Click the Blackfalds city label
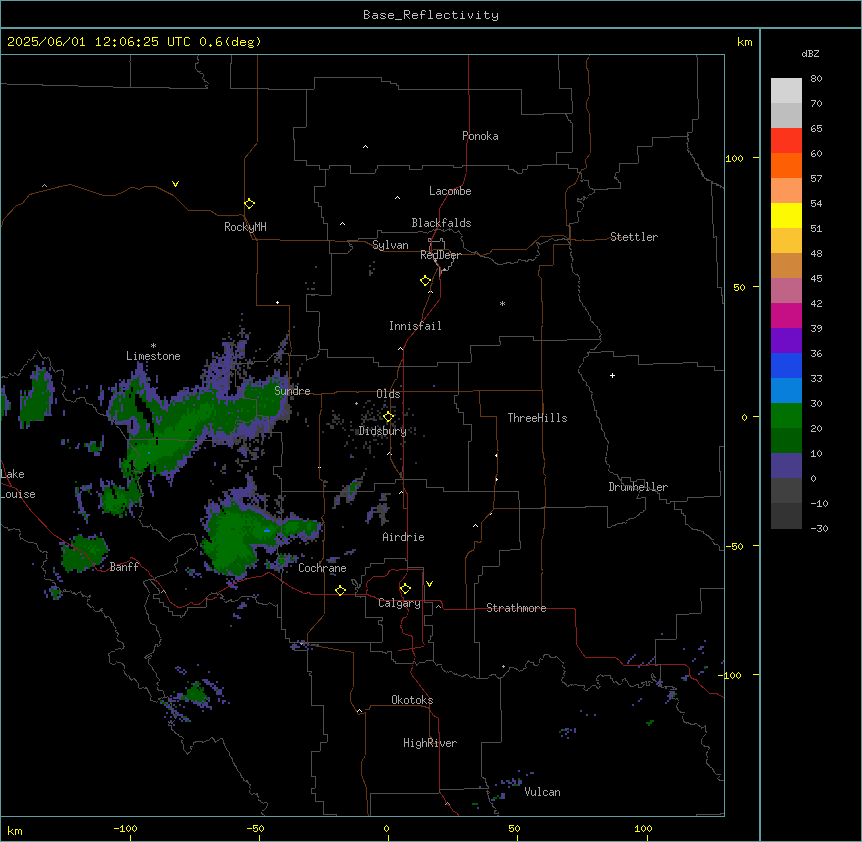 [441, 223]
